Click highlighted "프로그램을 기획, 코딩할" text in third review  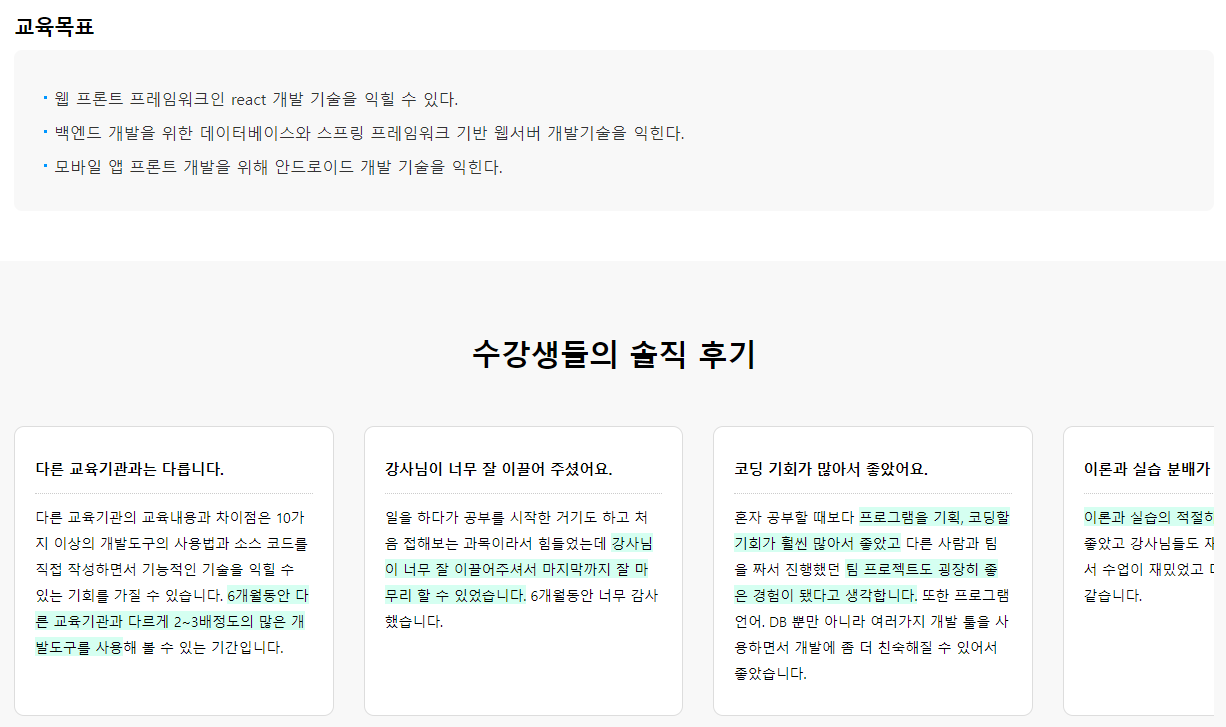click(x=934, y=518)
